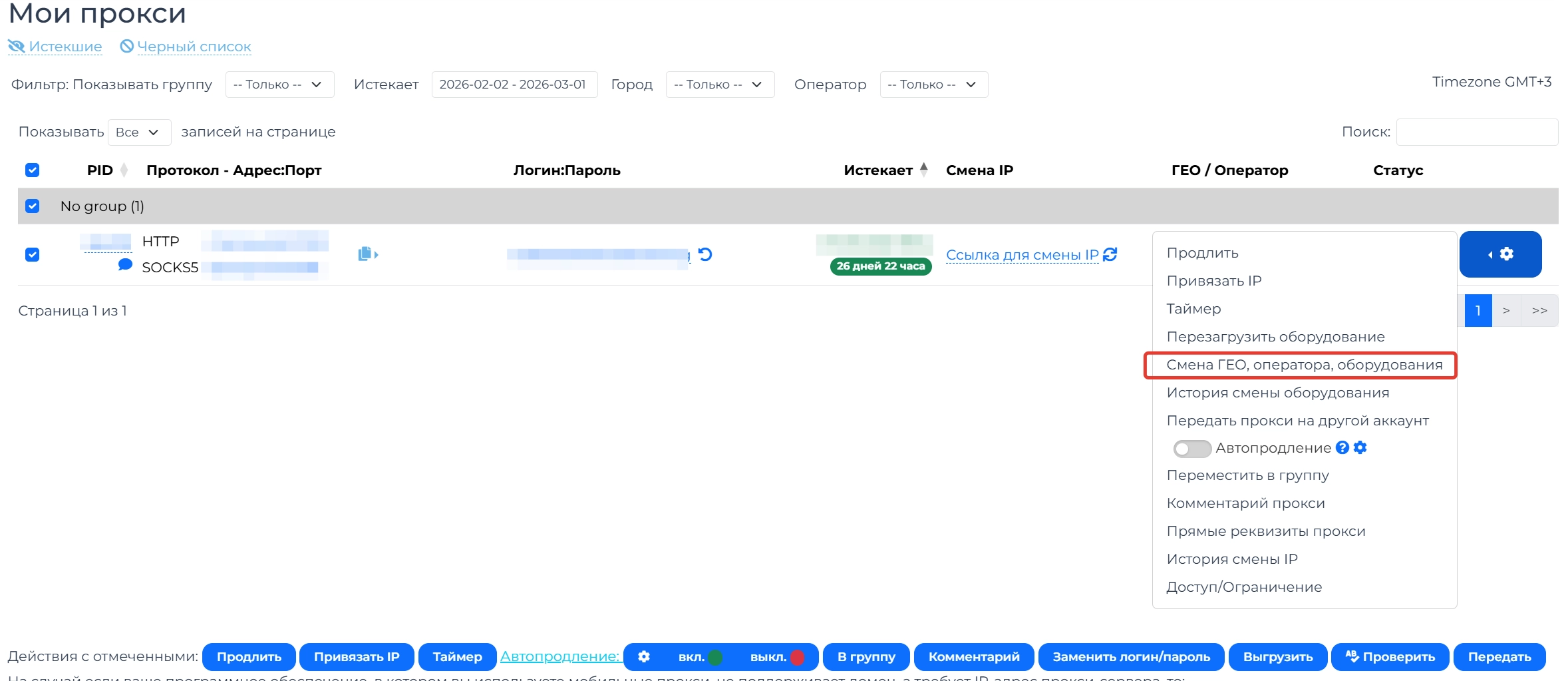Click the pagination last page >> button

click(1539, 310)
